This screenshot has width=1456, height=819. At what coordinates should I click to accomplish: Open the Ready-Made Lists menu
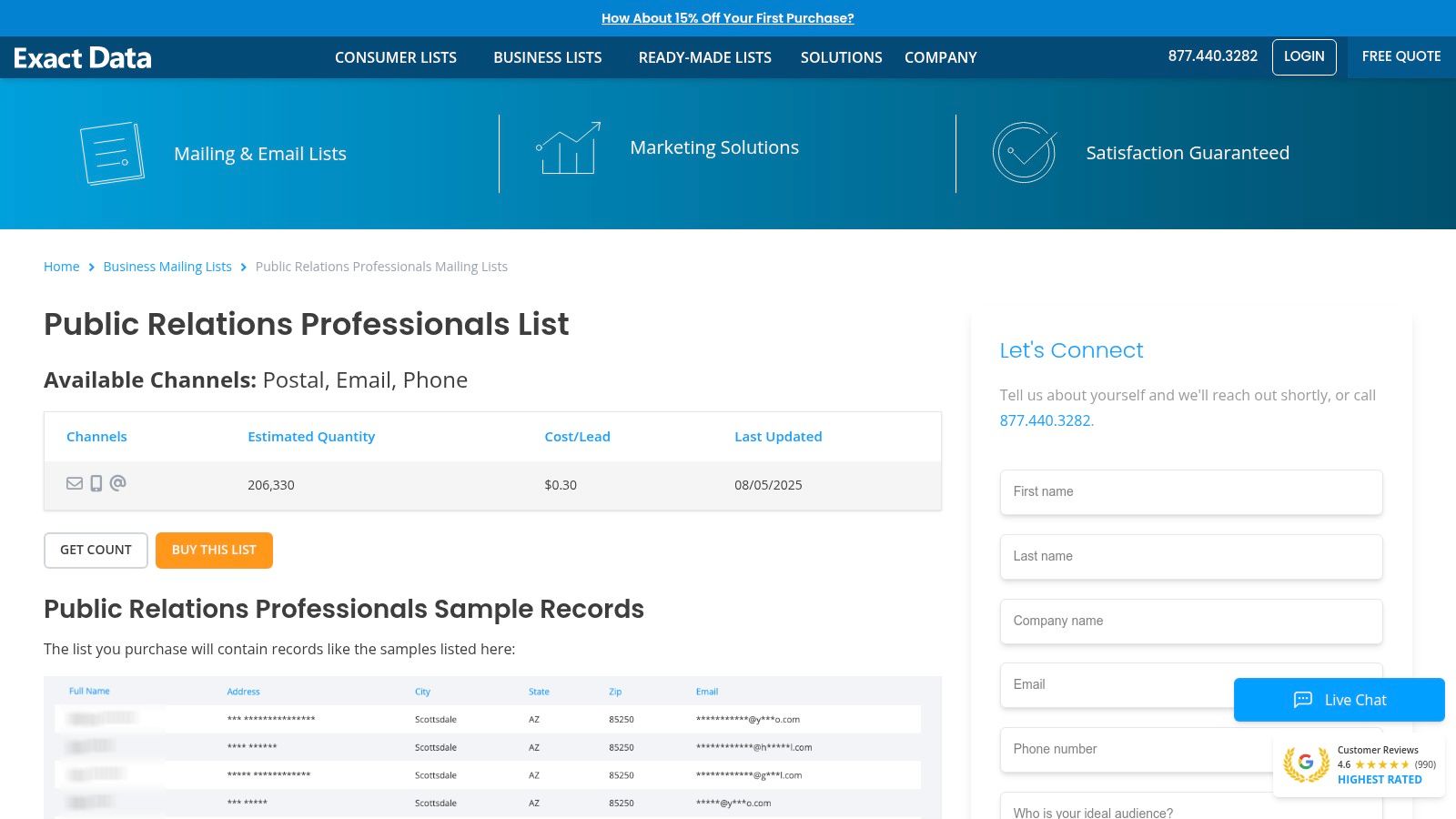705,57
